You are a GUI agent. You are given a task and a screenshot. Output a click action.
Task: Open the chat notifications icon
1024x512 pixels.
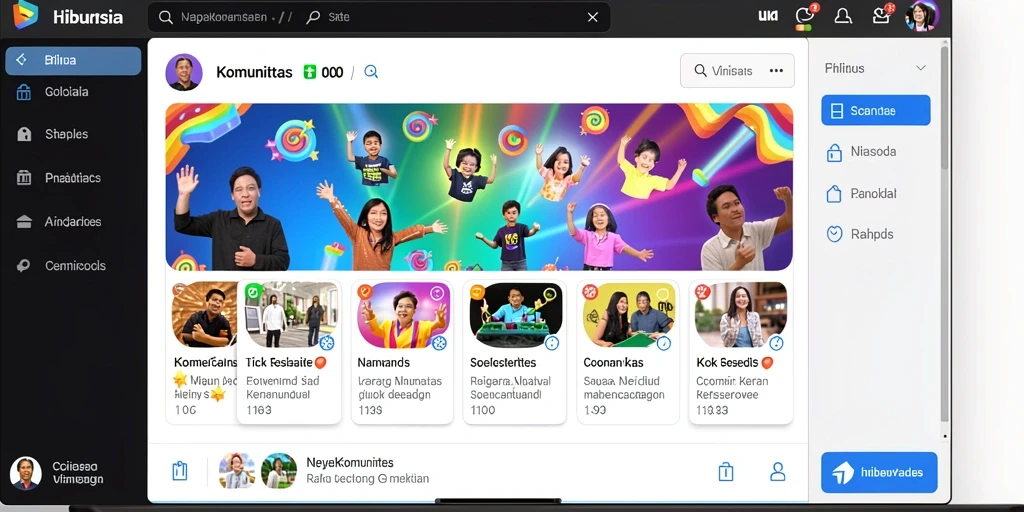pyautogui.click(x=805, y=16)
